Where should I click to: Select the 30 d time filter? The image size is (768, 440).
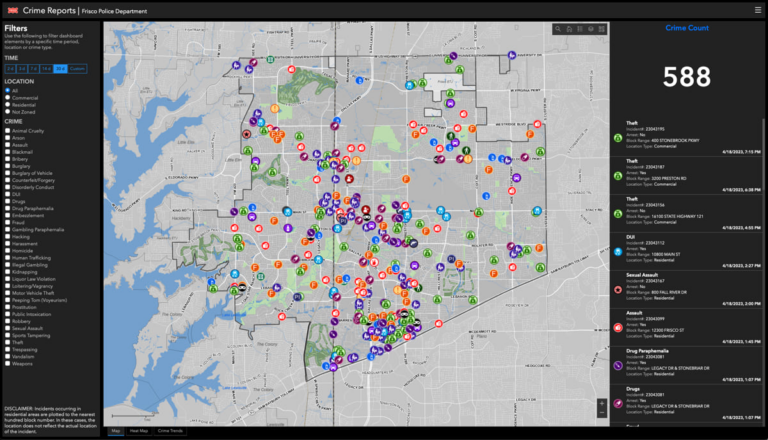coord(60,69)
